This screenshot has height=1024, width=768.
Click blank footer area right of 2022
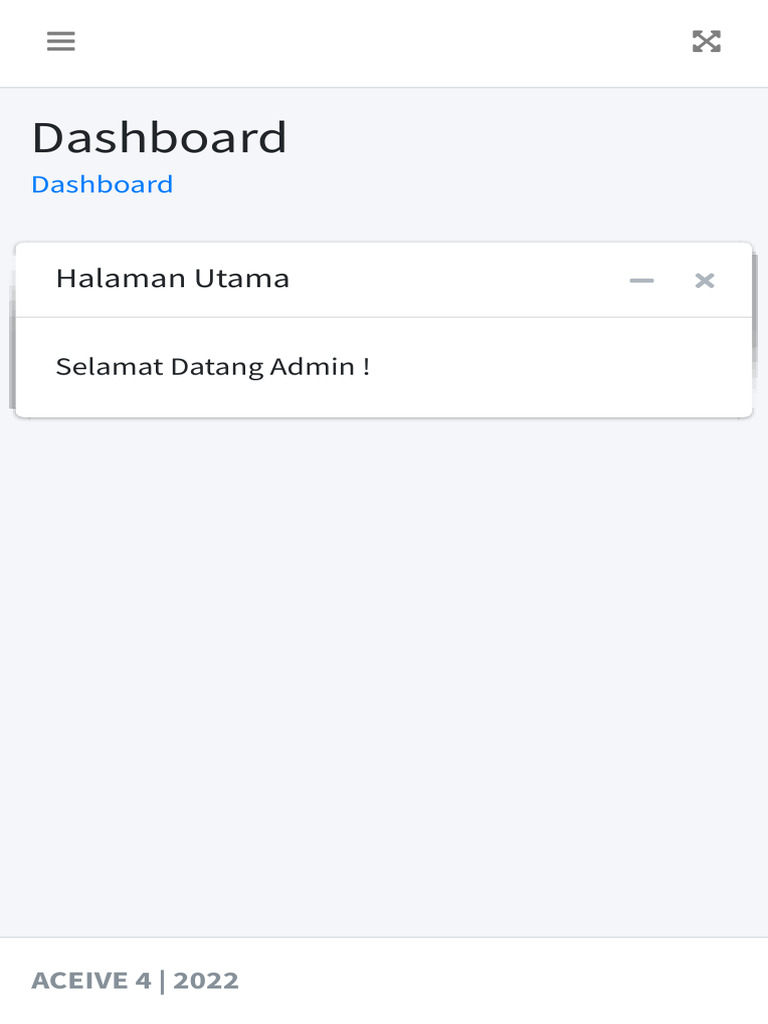[500, 981]
